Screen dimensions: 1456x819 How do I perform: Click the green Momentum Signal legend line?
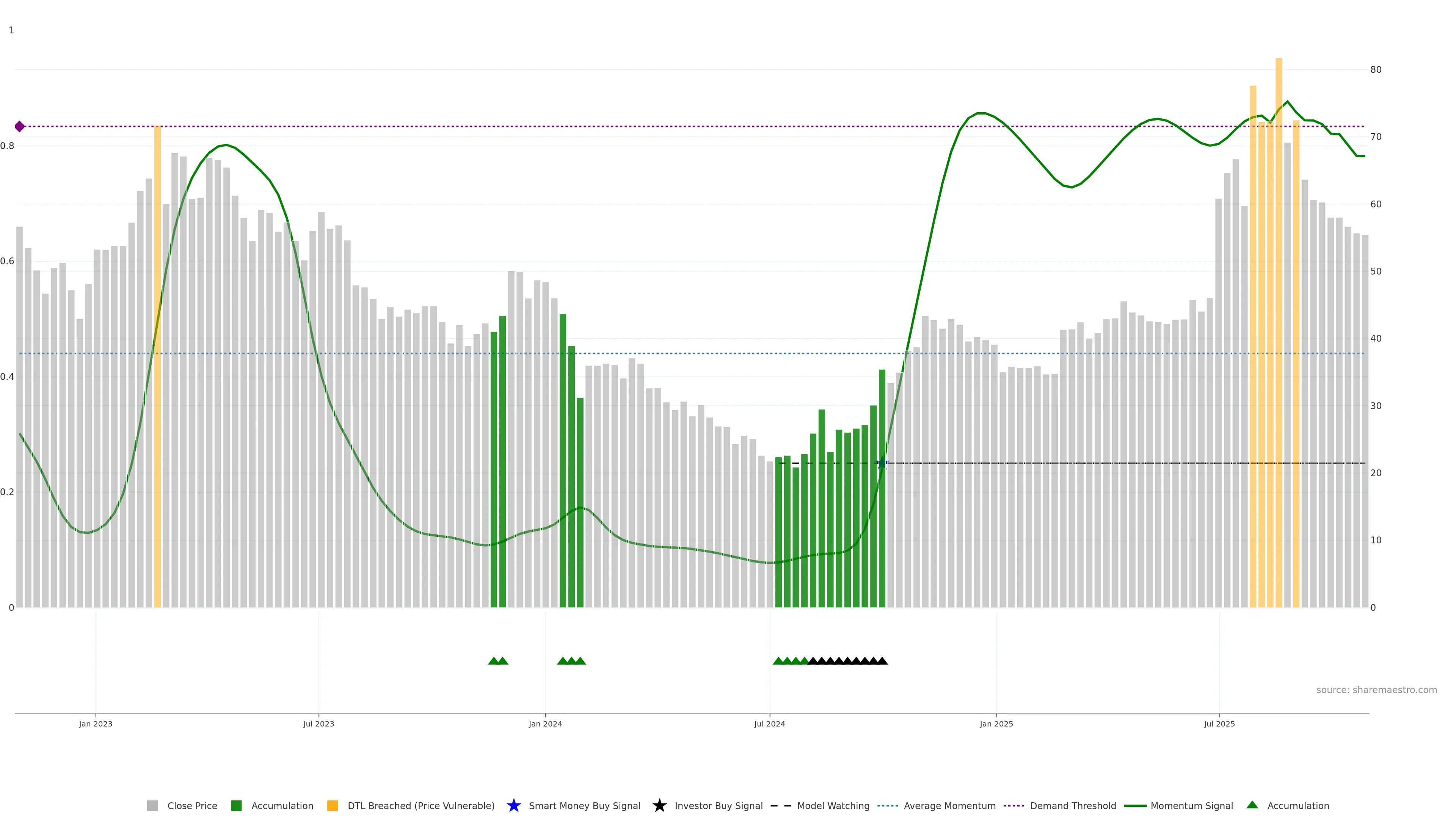(x=1135, y=805)
